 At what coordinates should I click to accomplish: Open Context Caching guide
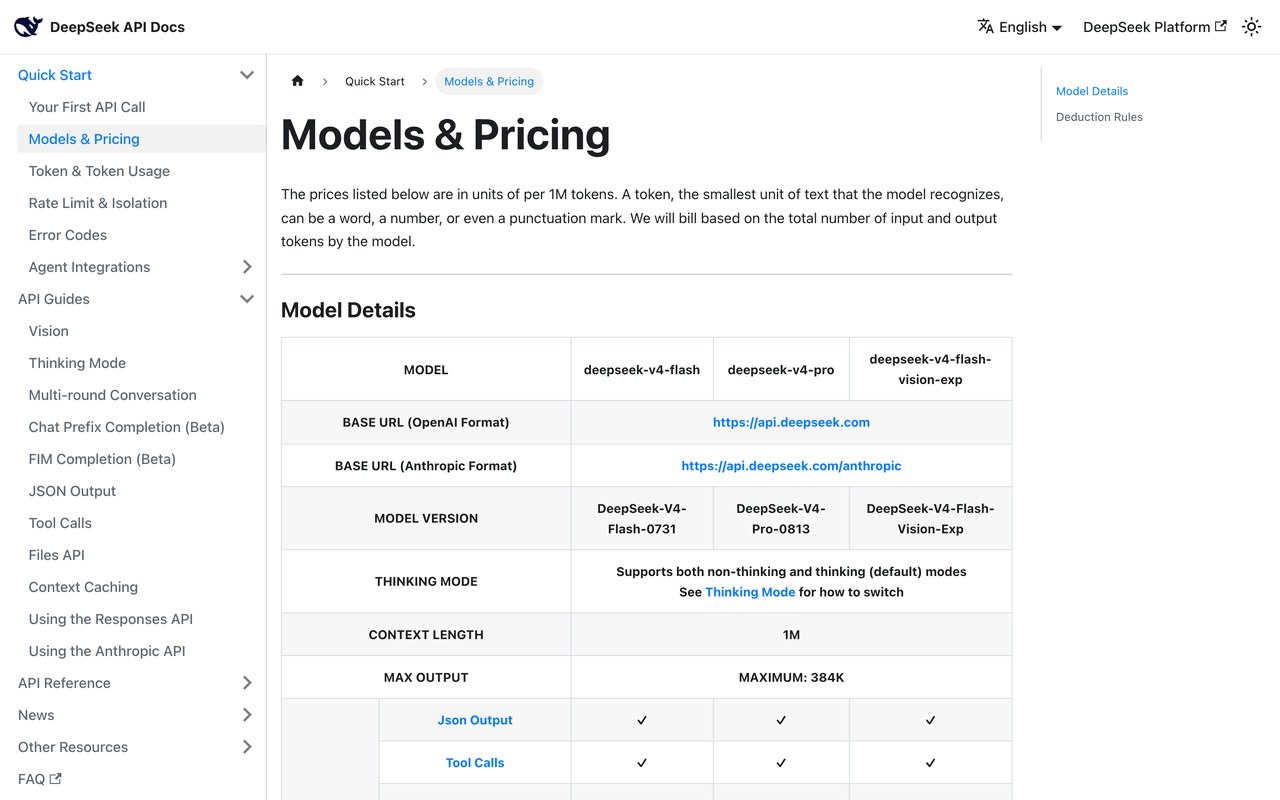pos(83,587)
